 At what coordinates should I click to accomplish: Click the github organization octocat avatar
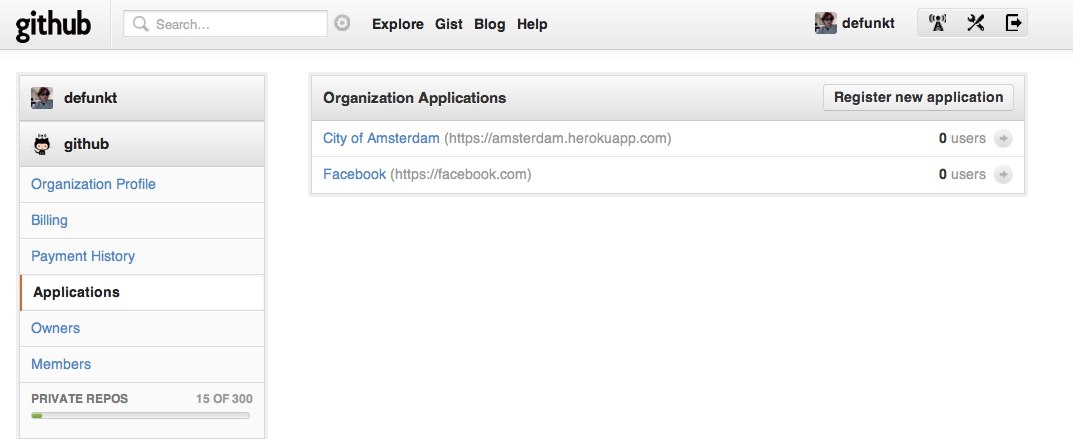tap(42, 145)
